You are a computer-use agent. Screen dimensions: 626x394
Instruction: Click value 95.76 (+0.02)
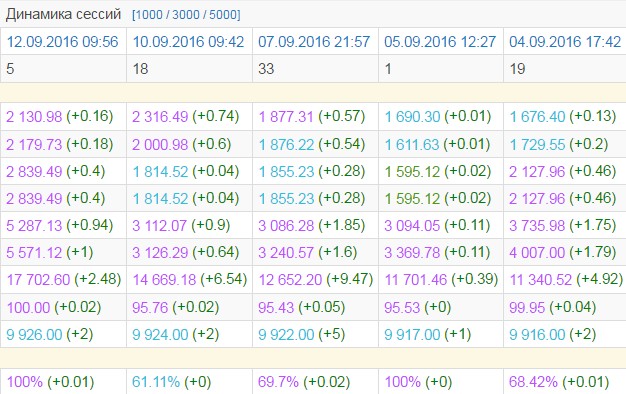click(176, 307)
